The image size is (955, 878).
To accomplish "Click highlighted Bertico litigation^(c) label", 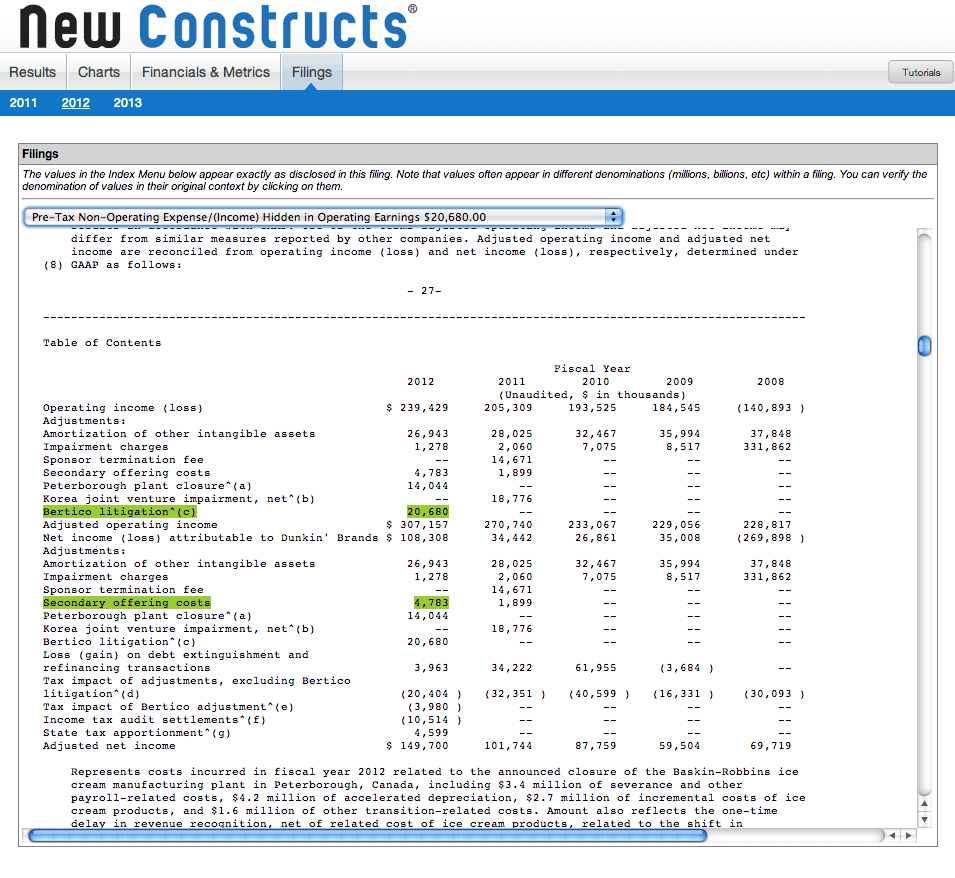I will 119,512.
